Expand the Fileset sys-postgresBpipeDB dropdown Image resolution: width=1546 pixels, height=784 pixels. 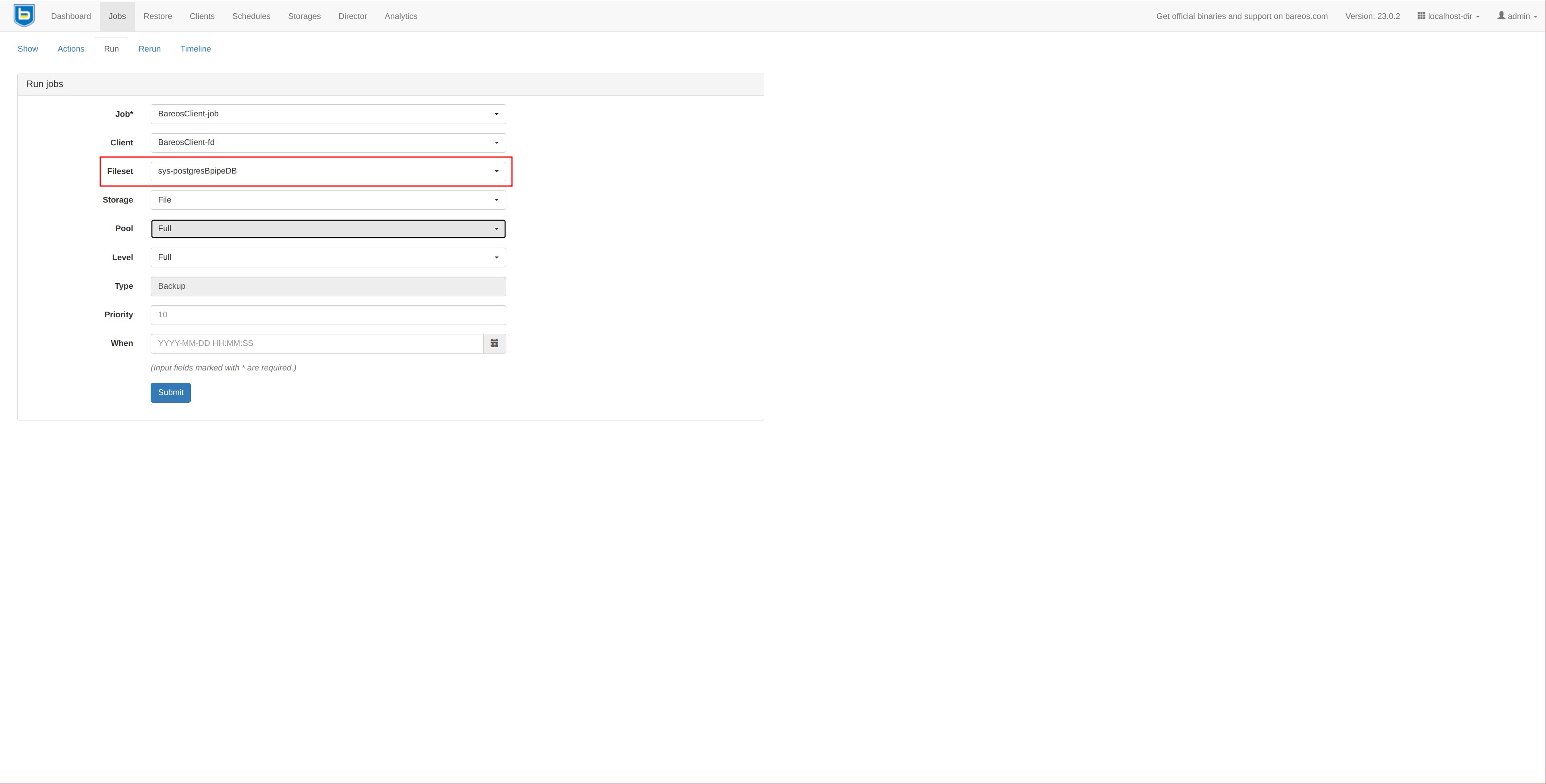pos(327,172)
